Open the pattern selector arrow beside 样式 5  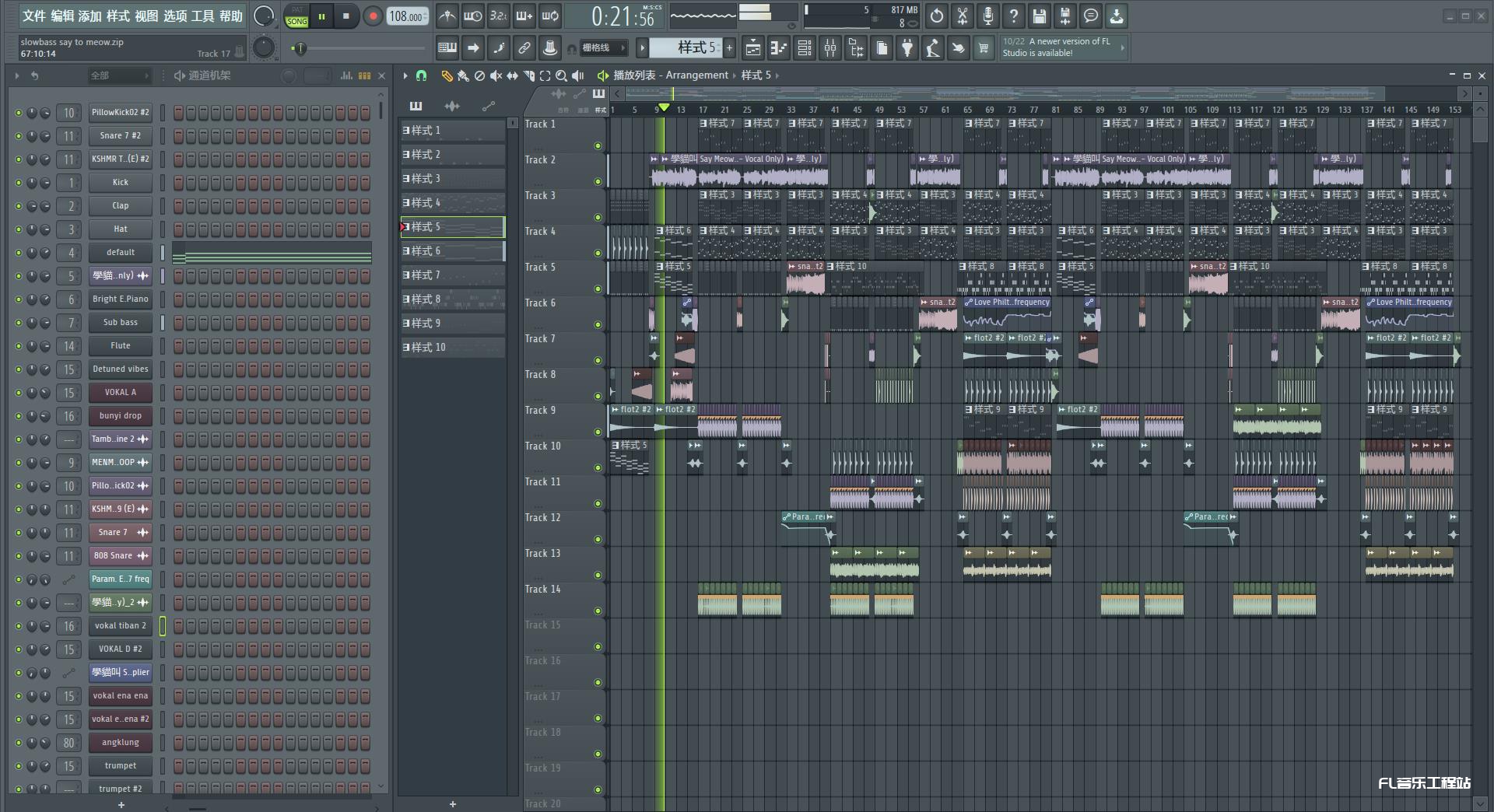coord(642,48)
